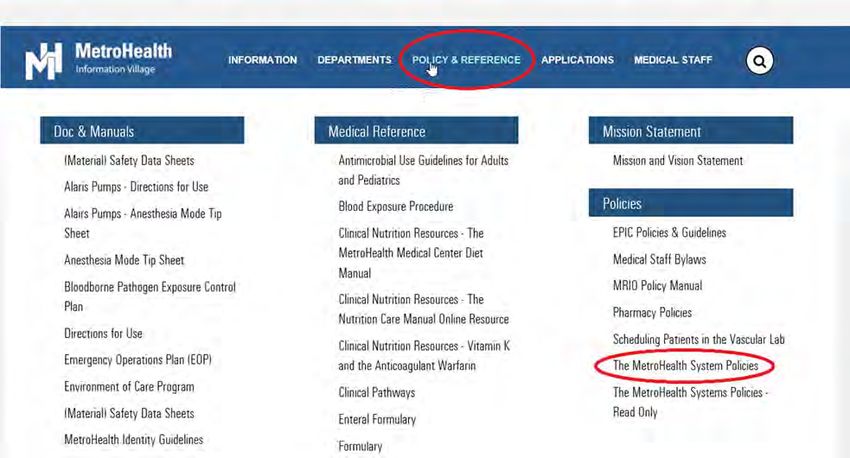Open EPIC Policies & Guidelines link
Viewport: 850px width, 458px height.
[x=669, y=233]
